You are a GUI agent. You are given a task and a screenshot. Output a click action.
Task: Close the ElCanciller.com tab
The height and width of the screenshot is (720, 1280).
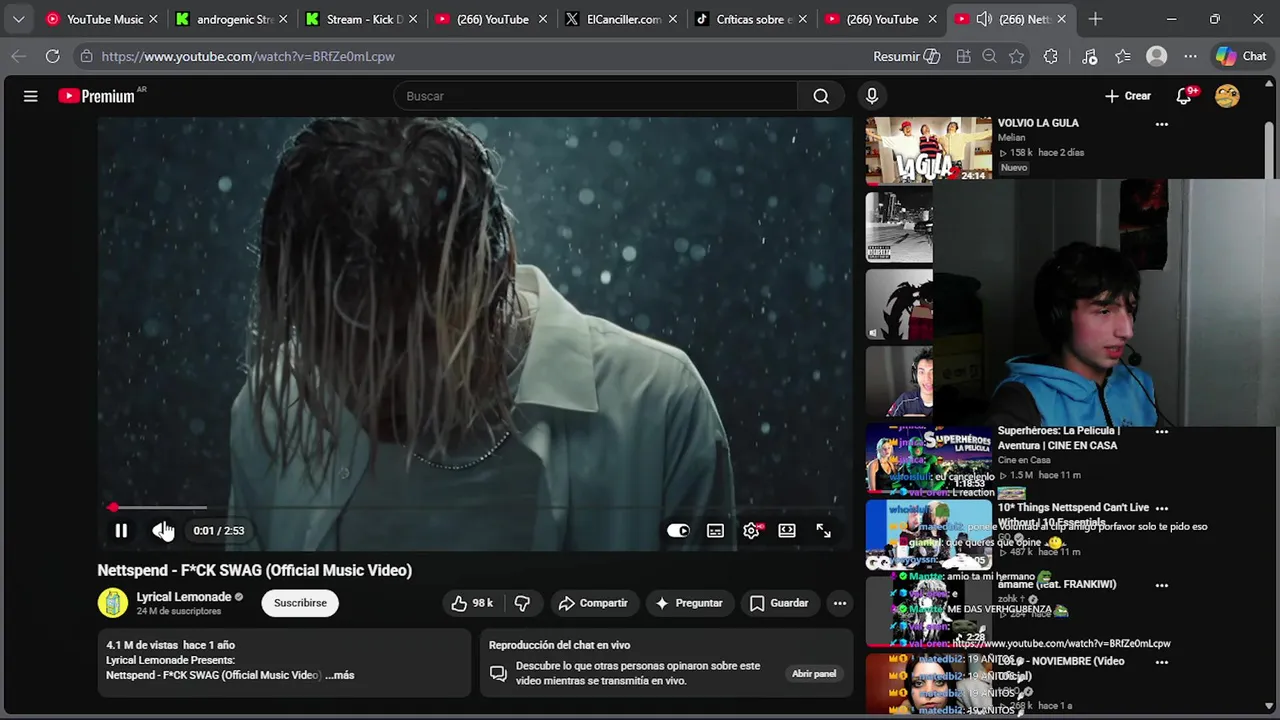click(x=673, y=19)
